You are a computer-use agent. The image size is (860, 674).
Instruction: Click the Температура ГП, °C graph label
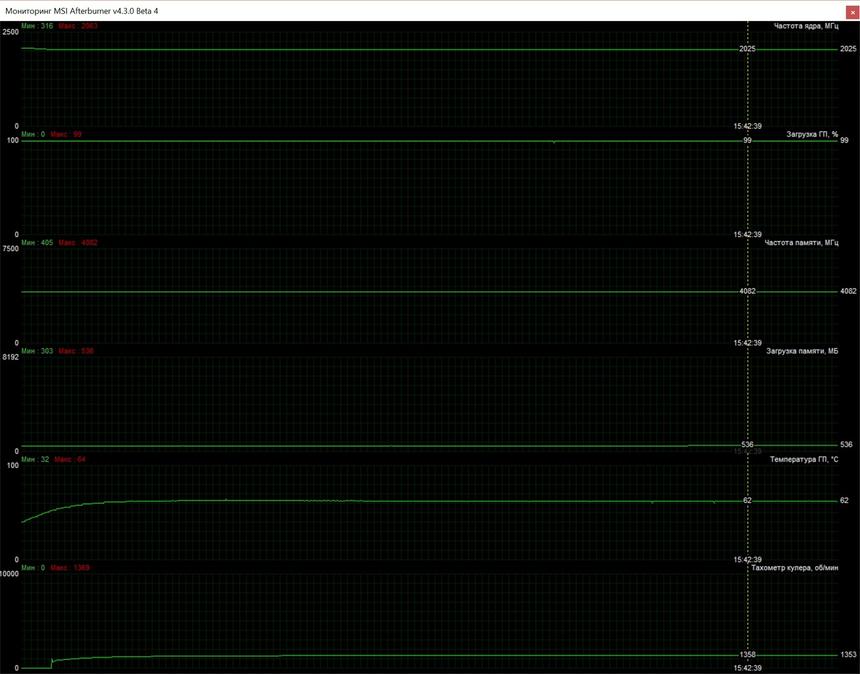[803, 459]
